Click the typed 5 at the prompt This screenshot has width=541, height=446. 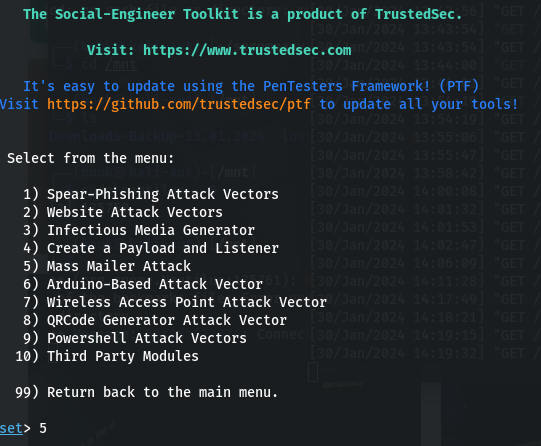coord(43,428)
